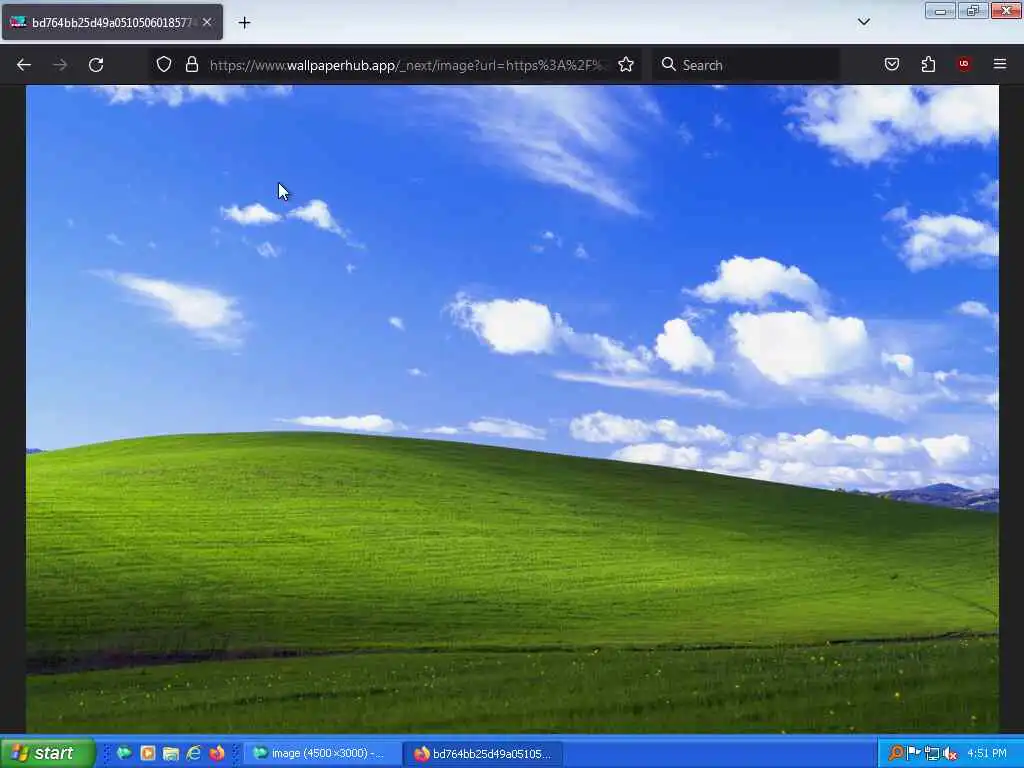Launch the orange media player quick launch icon

pos(148,753)
